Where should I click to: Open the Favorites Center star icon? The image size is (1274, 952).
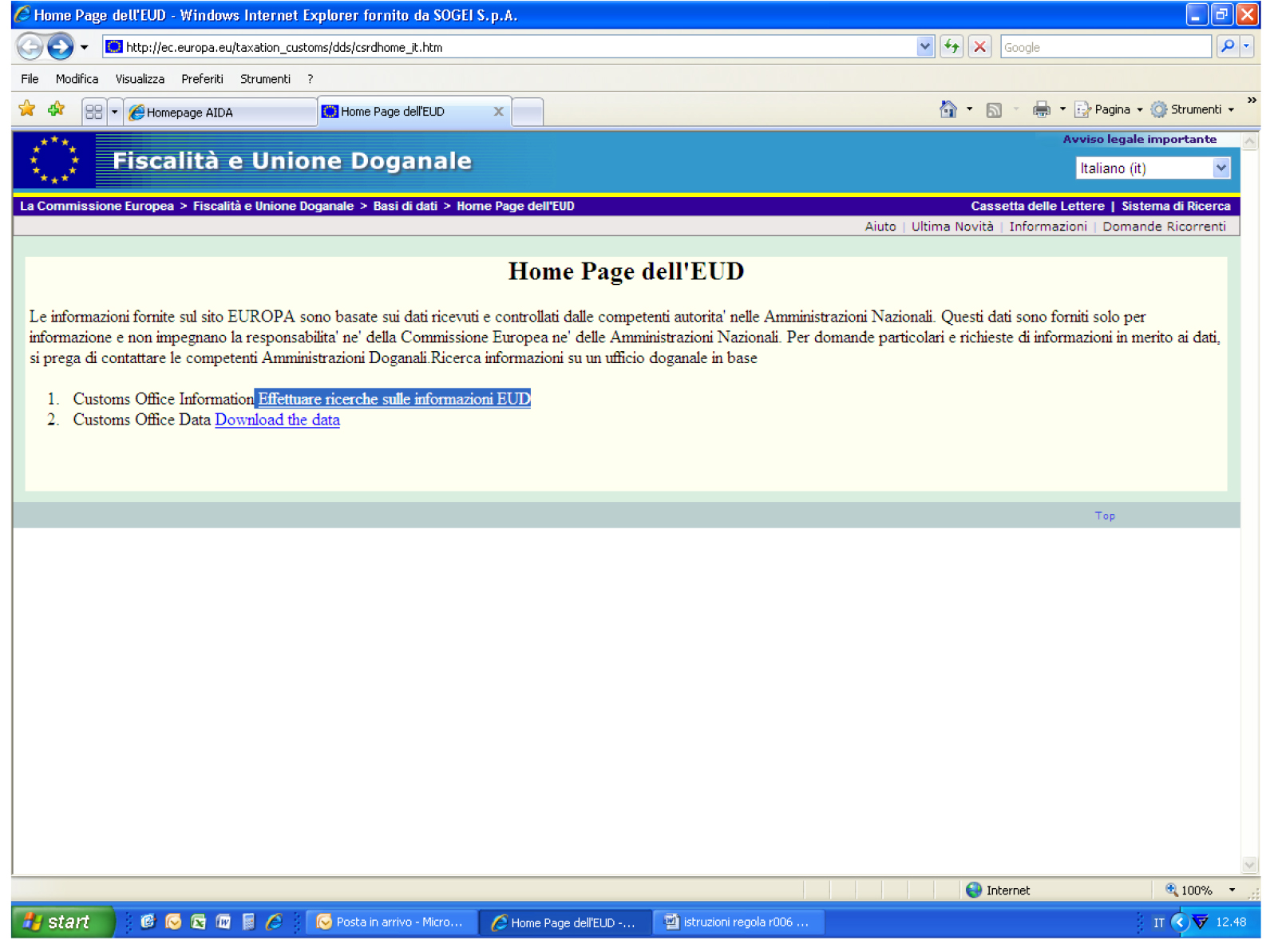tap(27, 109)
